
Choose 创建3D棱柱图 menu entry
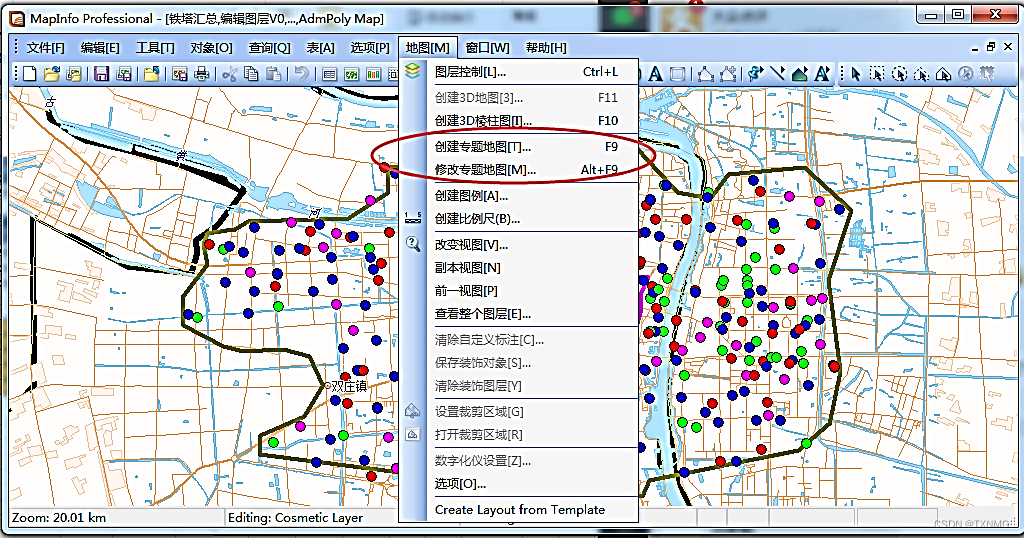point(519,121)
